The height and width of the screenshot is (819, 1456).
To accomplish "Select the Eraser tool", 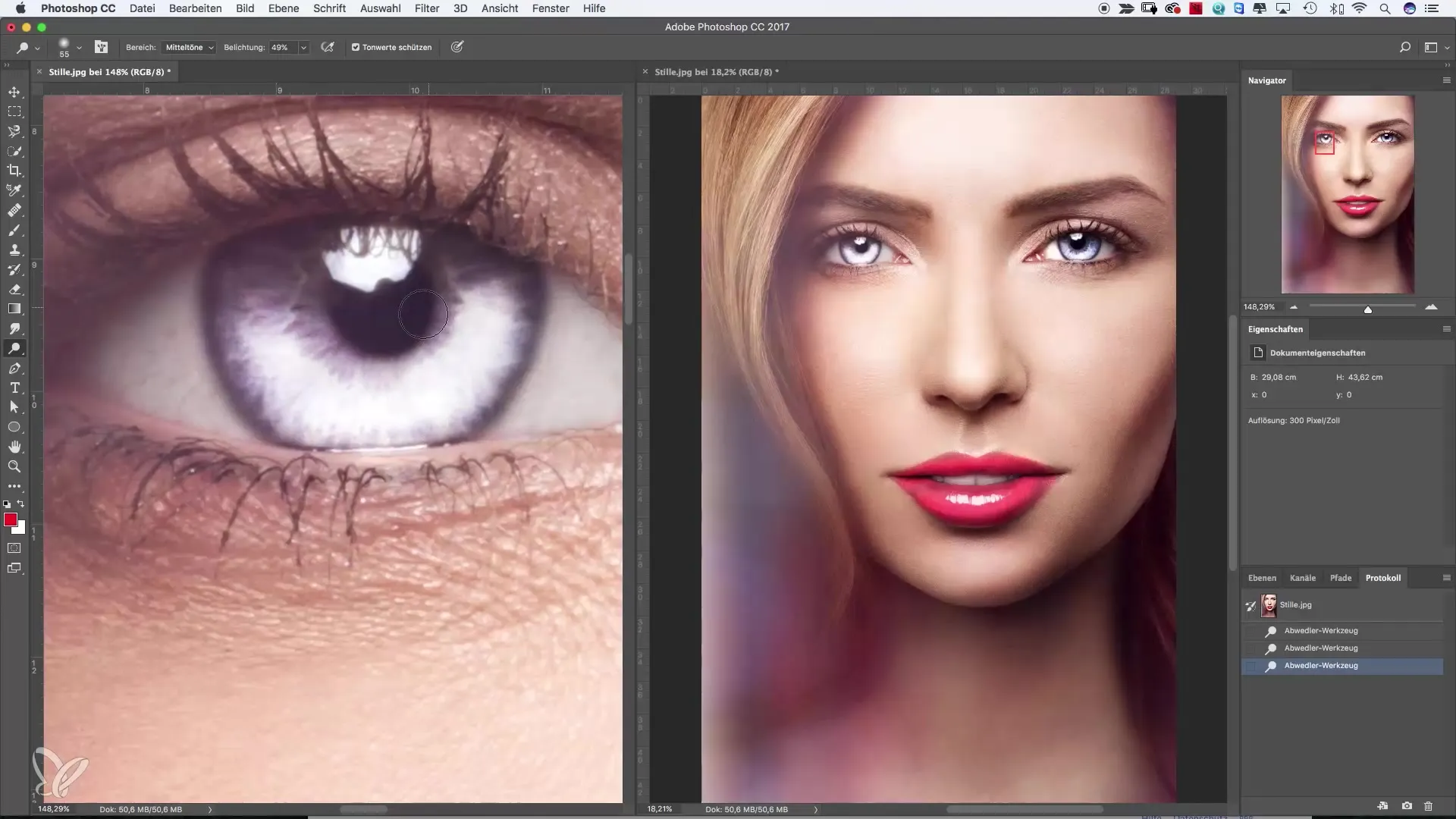I will [14, 289].
